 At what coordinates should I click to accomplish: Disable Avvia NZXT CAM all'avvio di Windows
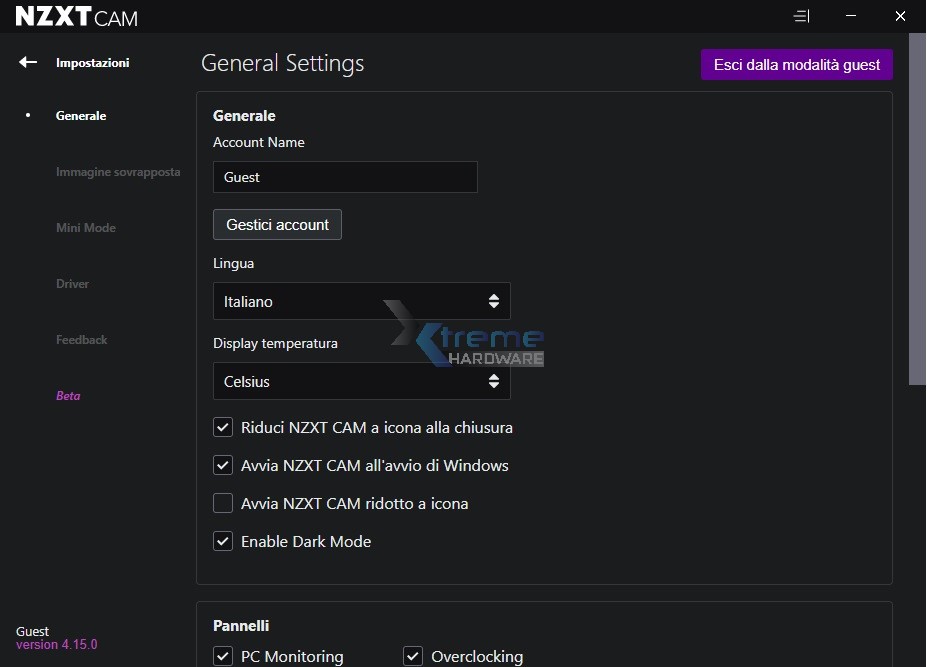click(223, 465)
